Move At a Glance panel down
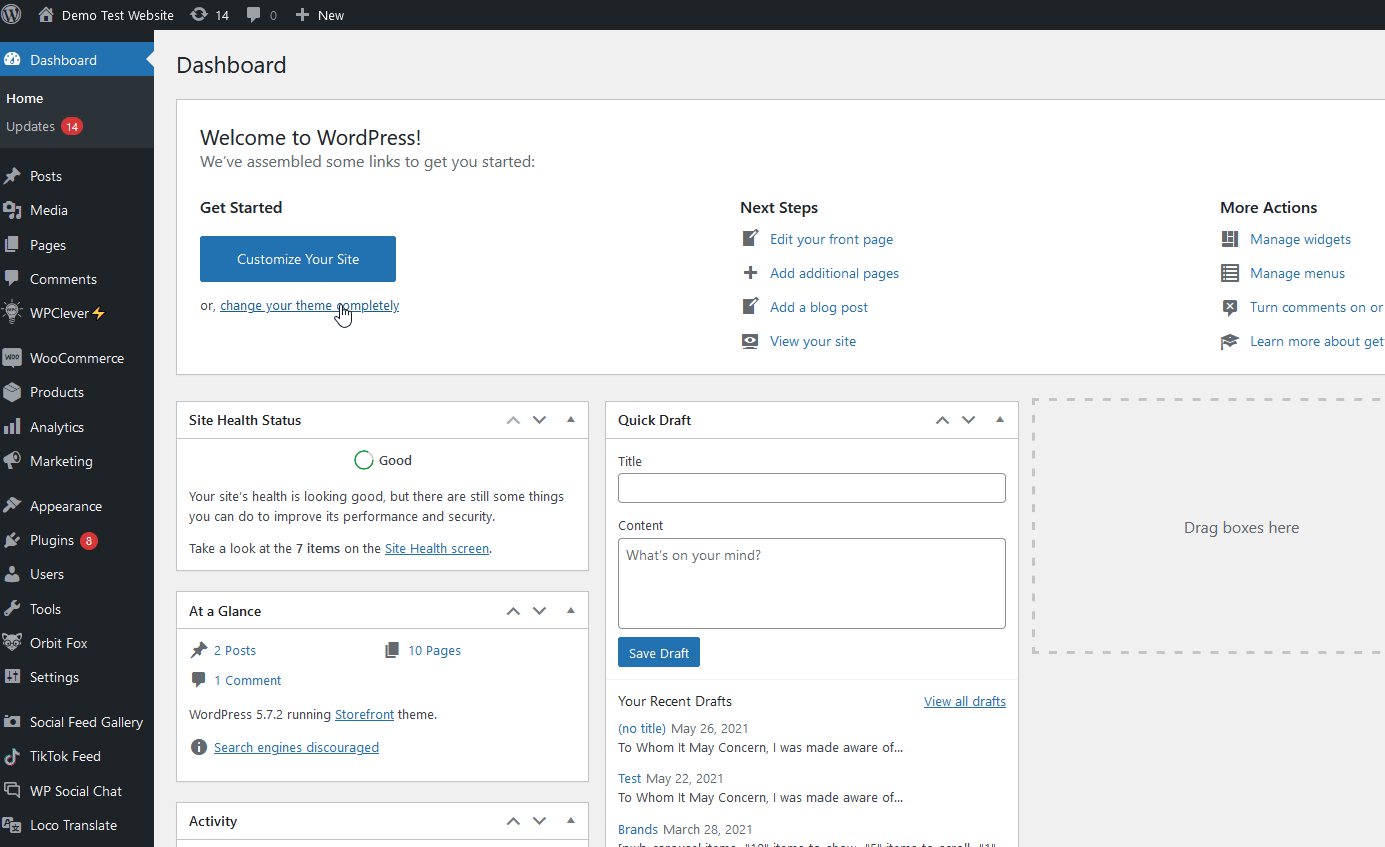This screenshot has width=1385, height=847. (x=540, y=610)
